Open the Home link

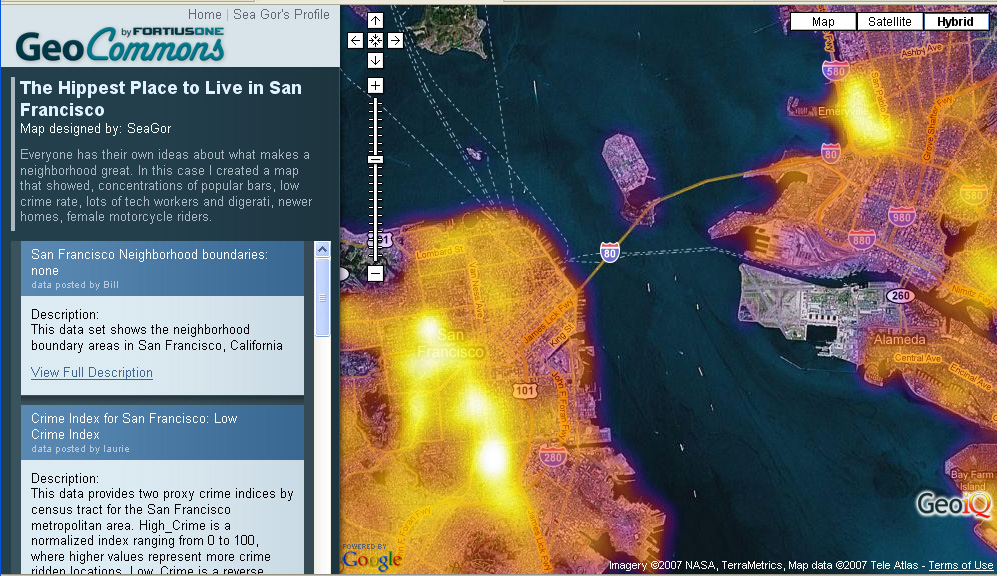205,14
